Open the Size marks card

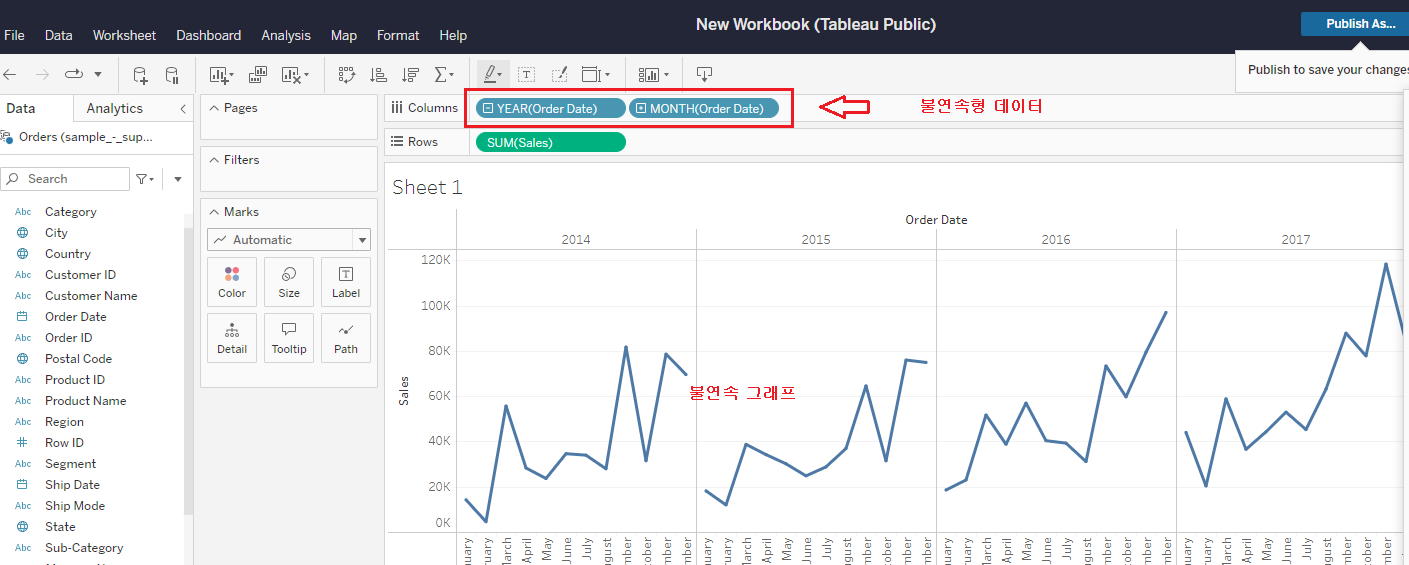click(x=289, y=282)
